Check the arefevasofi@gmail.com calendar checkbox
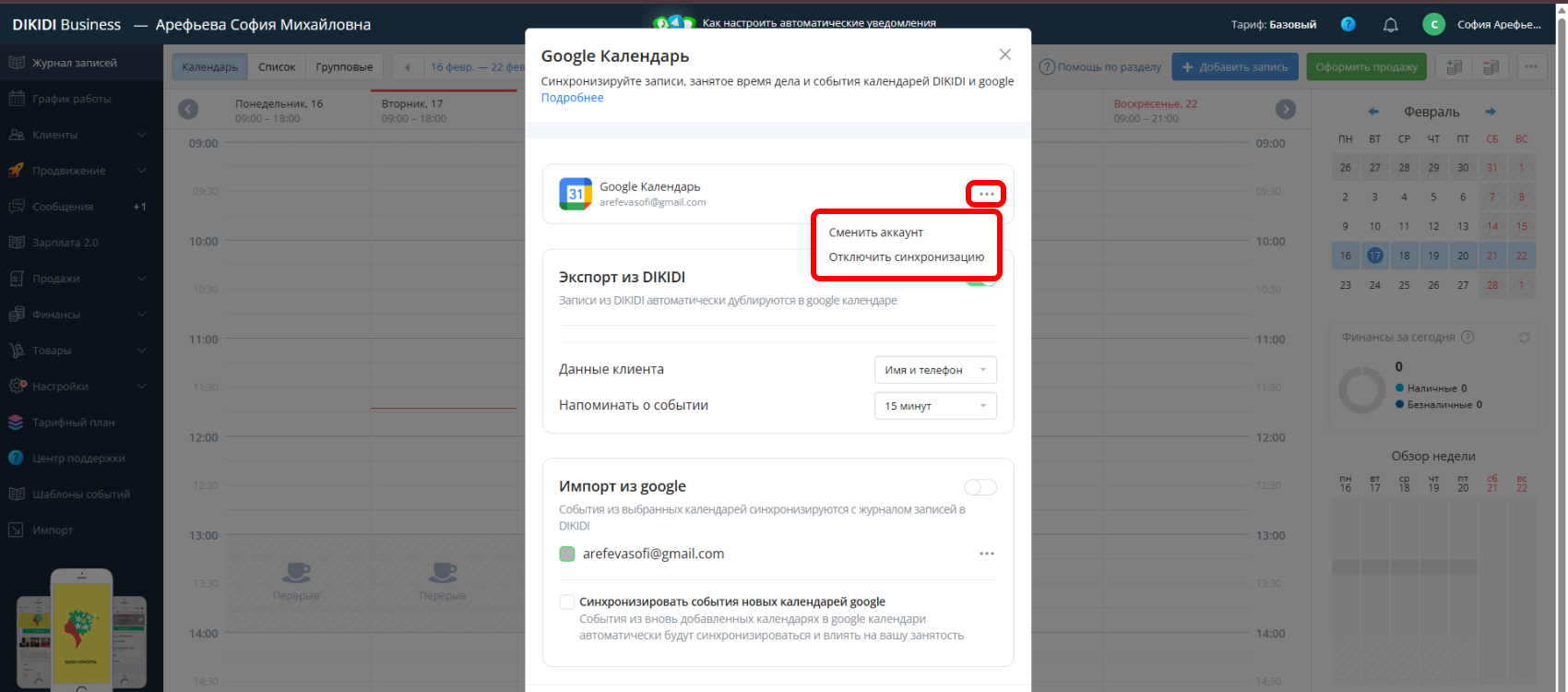Screen dimensions: 1568x692 [x=567, y=555]
